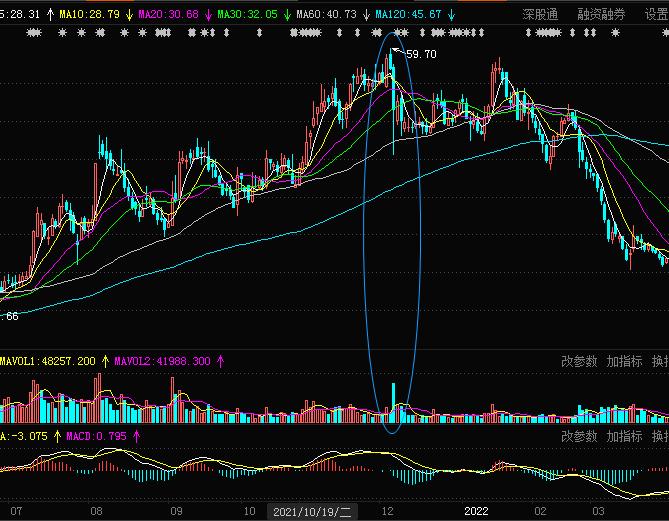Click the down arrow after MA120 value
Screen dimensions: 669x521
pyautogui.click(x=450, y=15)
